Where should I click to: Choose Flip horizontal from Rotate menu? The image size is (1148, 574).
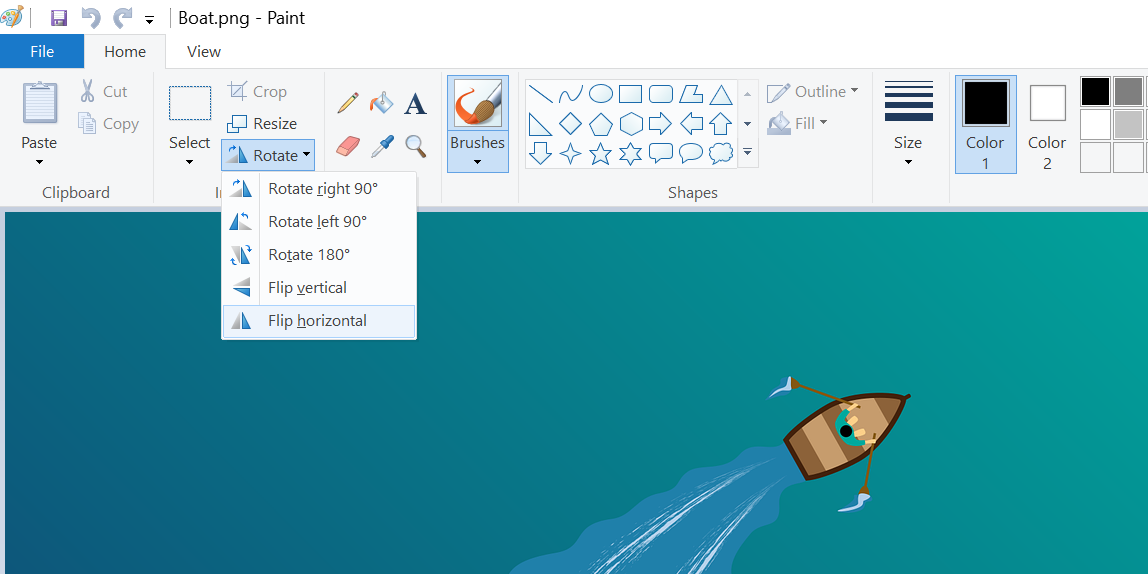pyautogui.click(x=317, y=321)
